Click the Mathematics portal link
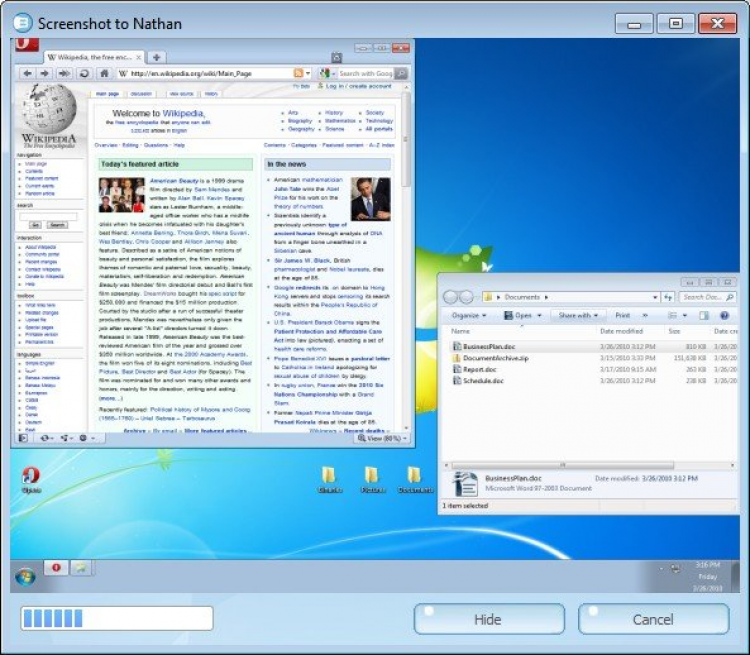Image resolution: width=750 pixels, height=655 pixels. [x=340, y=121]
